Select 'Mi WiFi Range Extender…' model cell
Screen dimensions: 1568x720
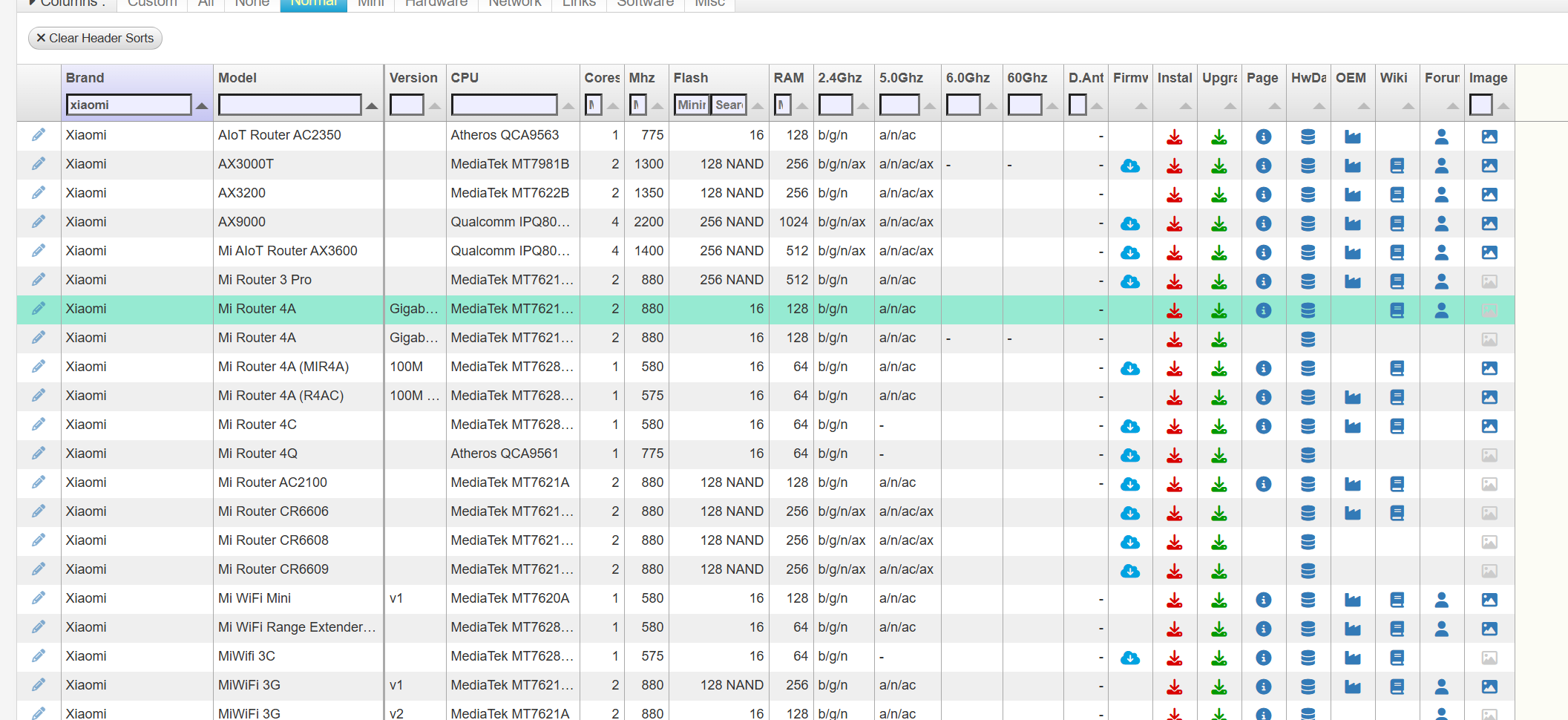(298, 627)
